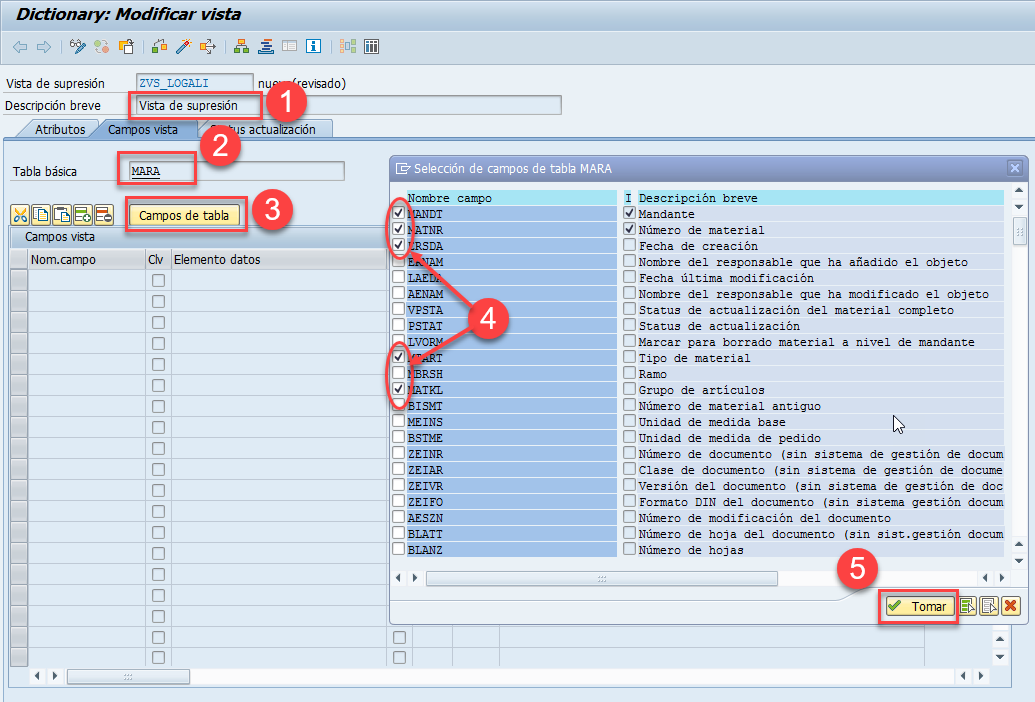Toggle Display/Change mode (glasses and pencil icon)
The image size is (1035, 702).
(x=78, y=47)
